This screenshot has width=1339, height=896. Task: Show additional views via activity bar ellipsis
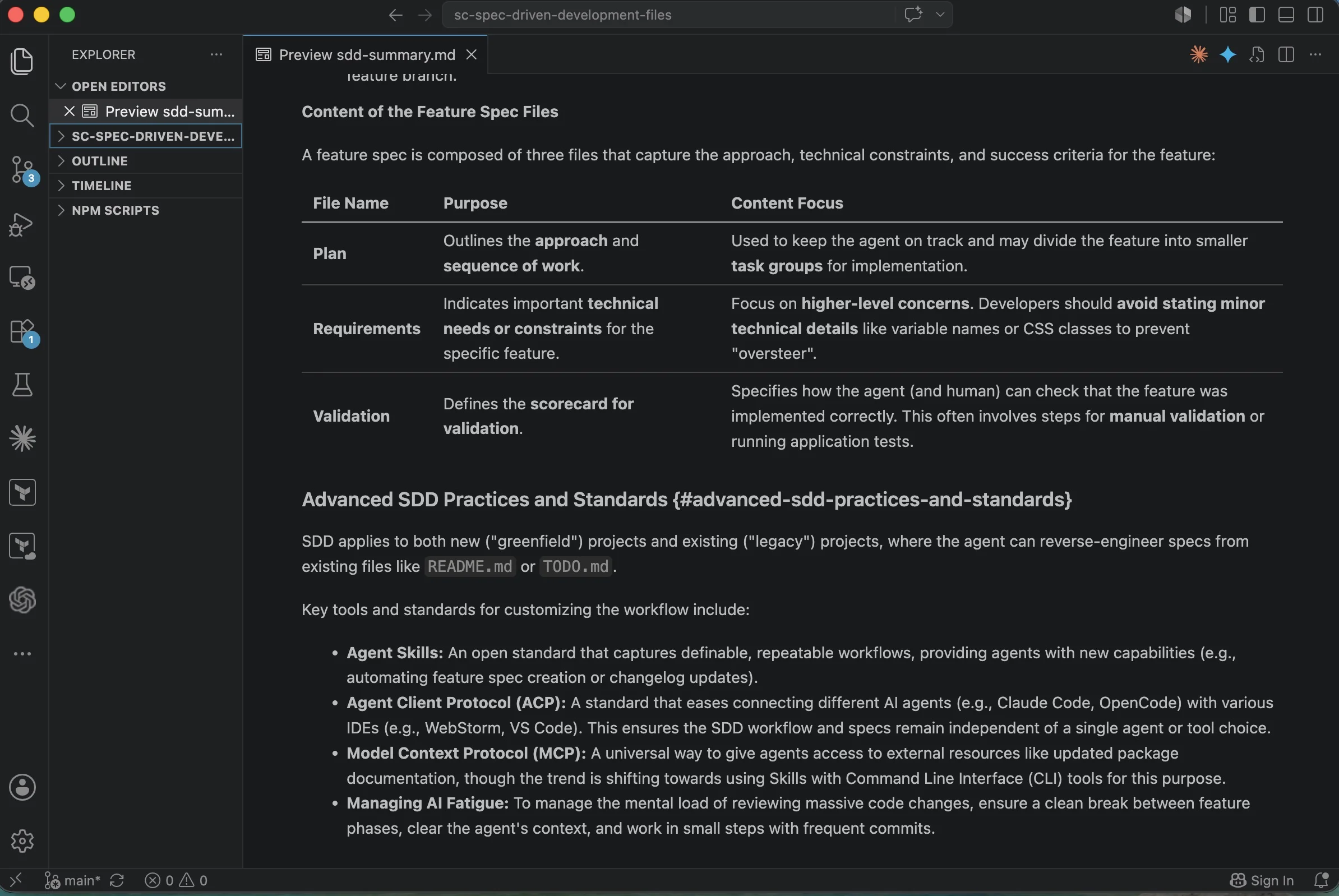tap(22, 654)
